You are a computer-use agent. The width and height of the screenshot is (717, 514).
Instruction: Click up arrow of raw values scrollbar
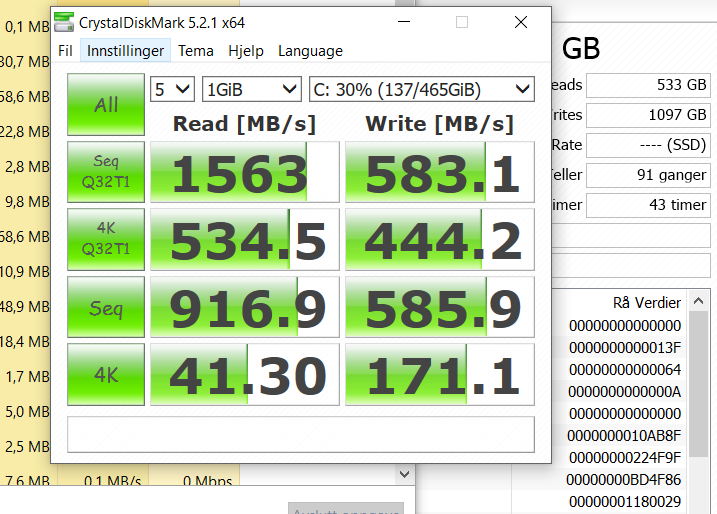(x=698, y=301)
